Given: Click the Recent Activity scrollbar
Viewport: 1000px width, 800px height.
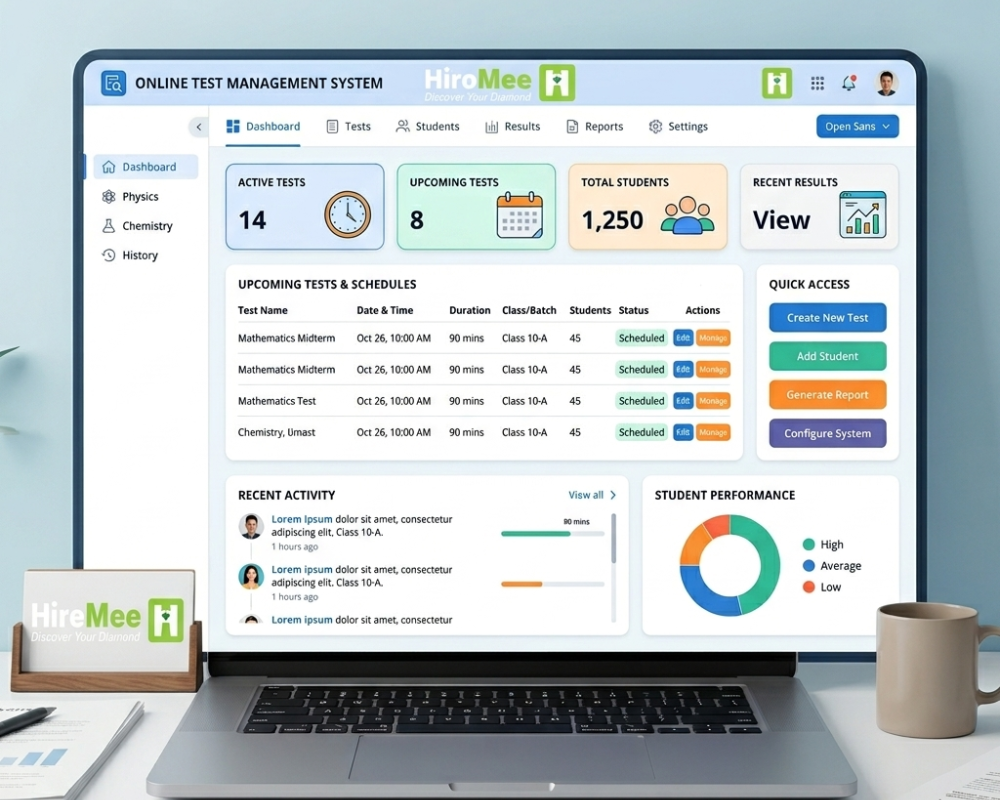Looking at the screenshot, I should click(x=614, y=539).
